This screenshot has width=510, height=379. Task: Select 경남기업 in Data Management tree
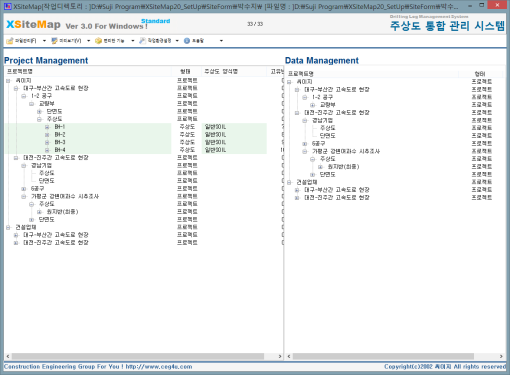point(323,120)
